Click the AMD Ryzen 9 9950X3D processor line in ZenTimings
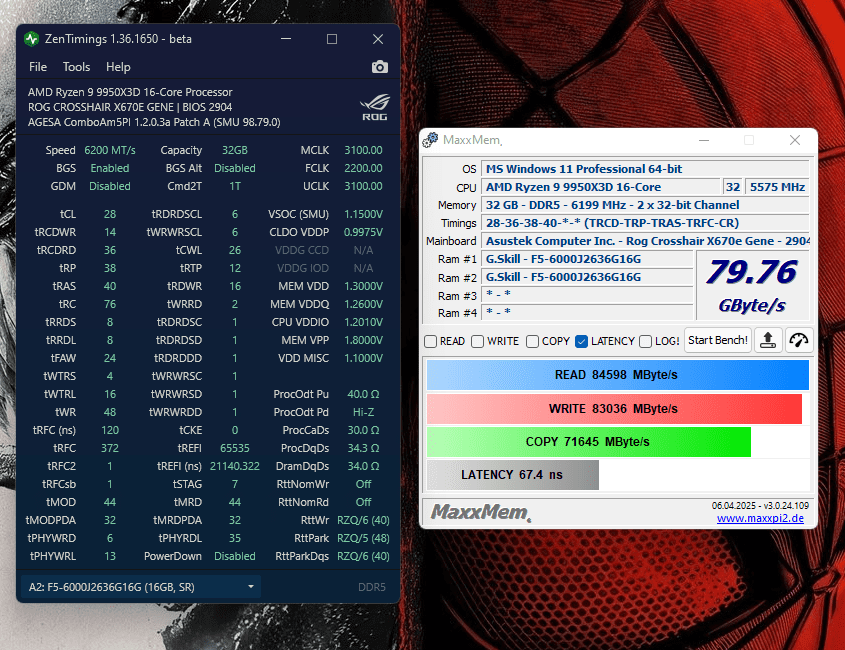Screen dimensions: 845x650 click(130, 92)
